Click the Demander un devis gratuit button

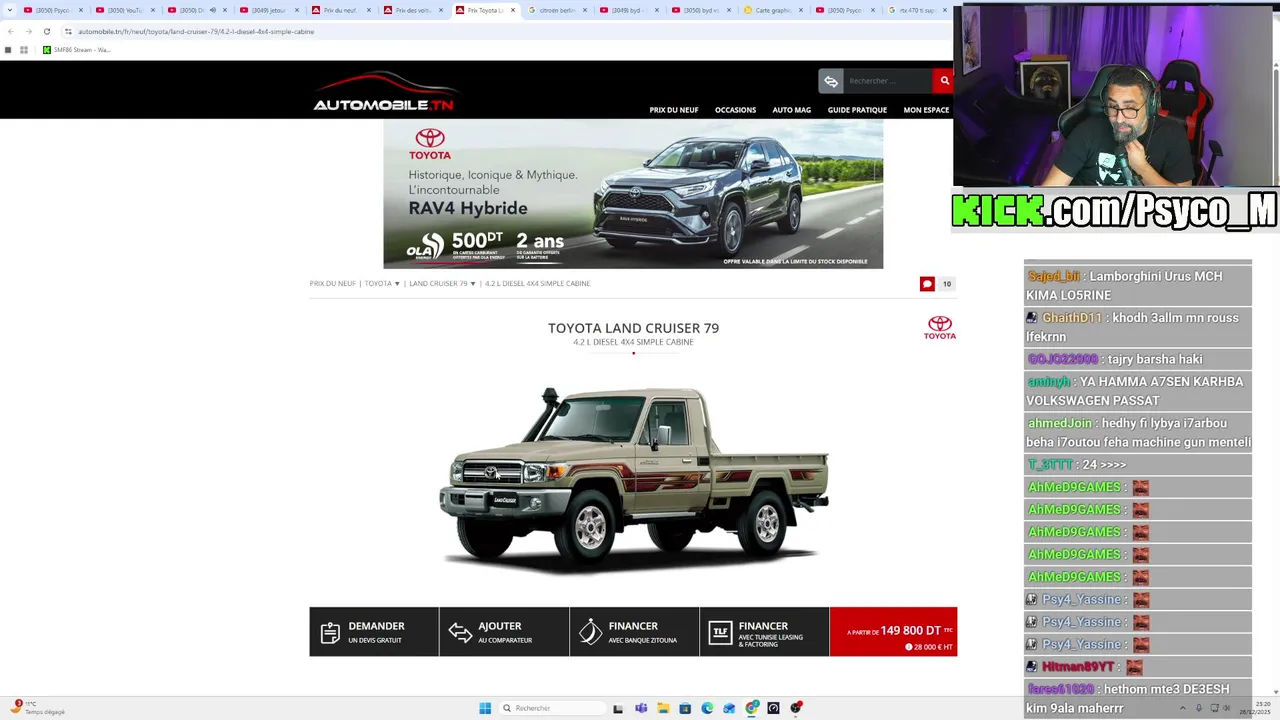(x=374, y=632)
